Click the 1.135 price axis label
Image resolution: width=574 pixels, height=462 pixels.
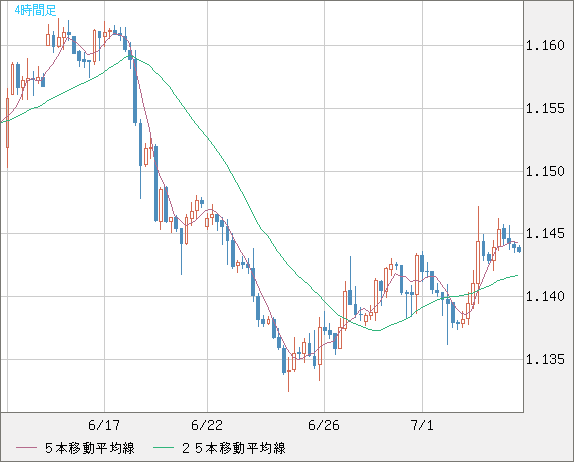pos(545,359)
